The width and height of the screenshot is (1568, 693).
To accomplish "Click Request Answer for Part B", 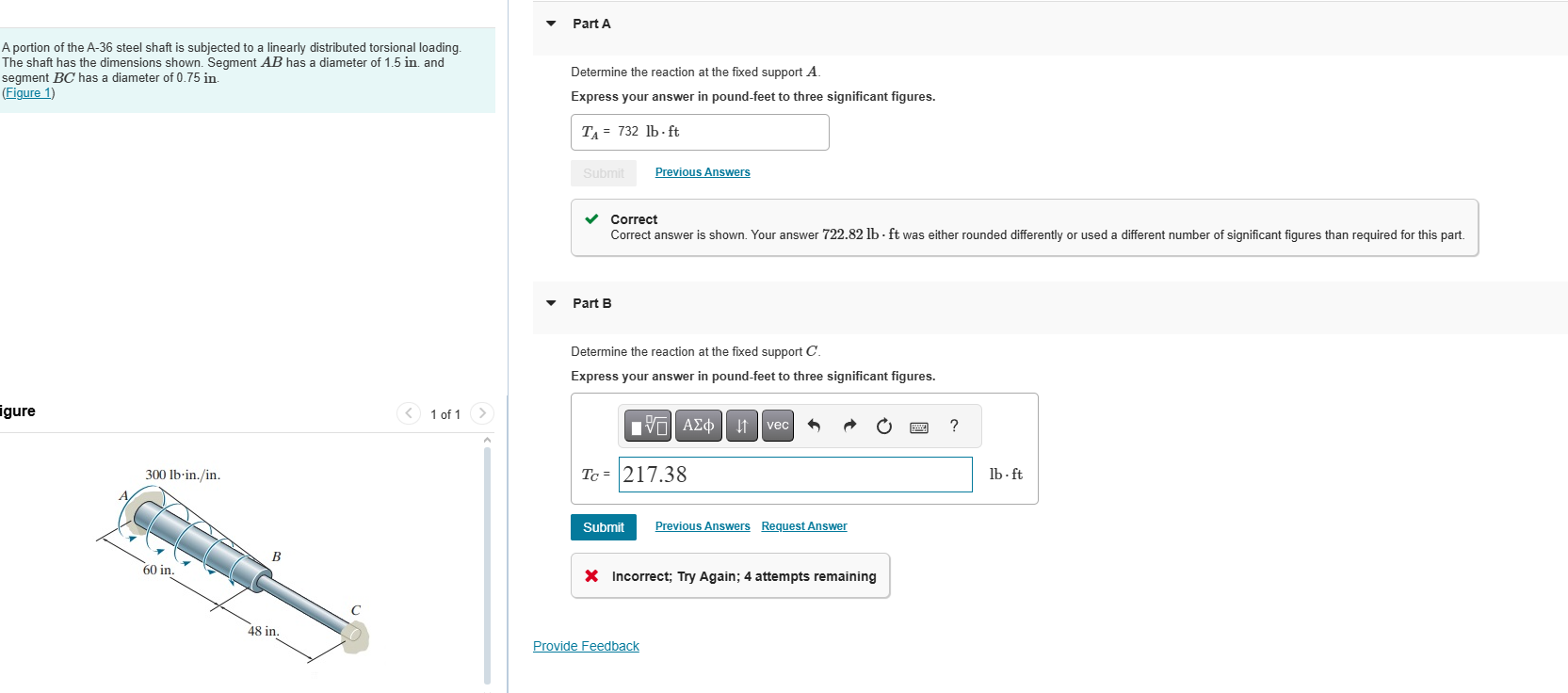I will click(x=803, y=525).
